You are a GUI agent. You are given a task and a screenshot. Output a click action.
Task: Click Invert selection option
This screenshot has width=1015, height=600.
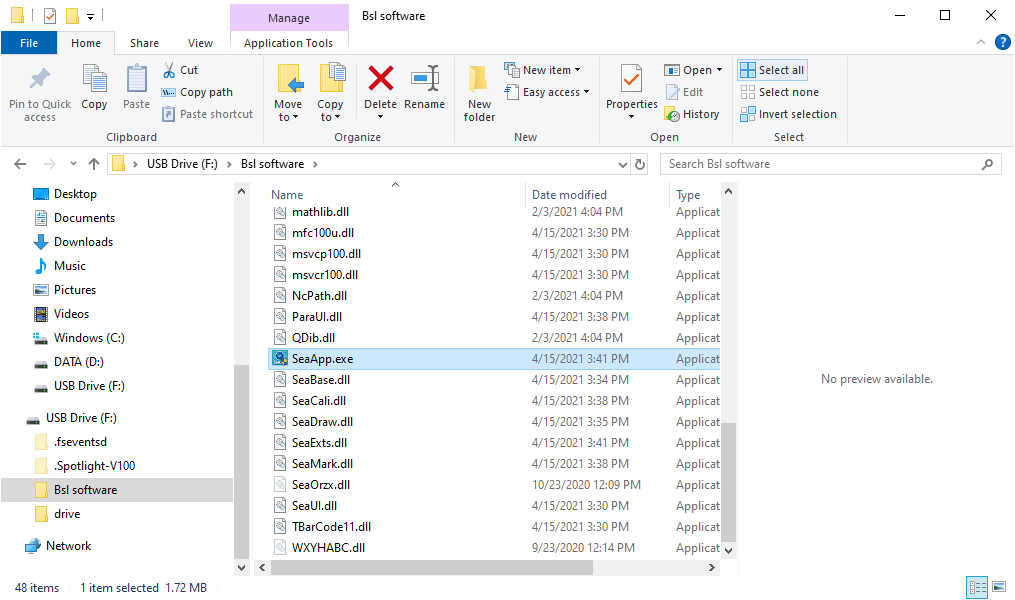pos(788,114)
